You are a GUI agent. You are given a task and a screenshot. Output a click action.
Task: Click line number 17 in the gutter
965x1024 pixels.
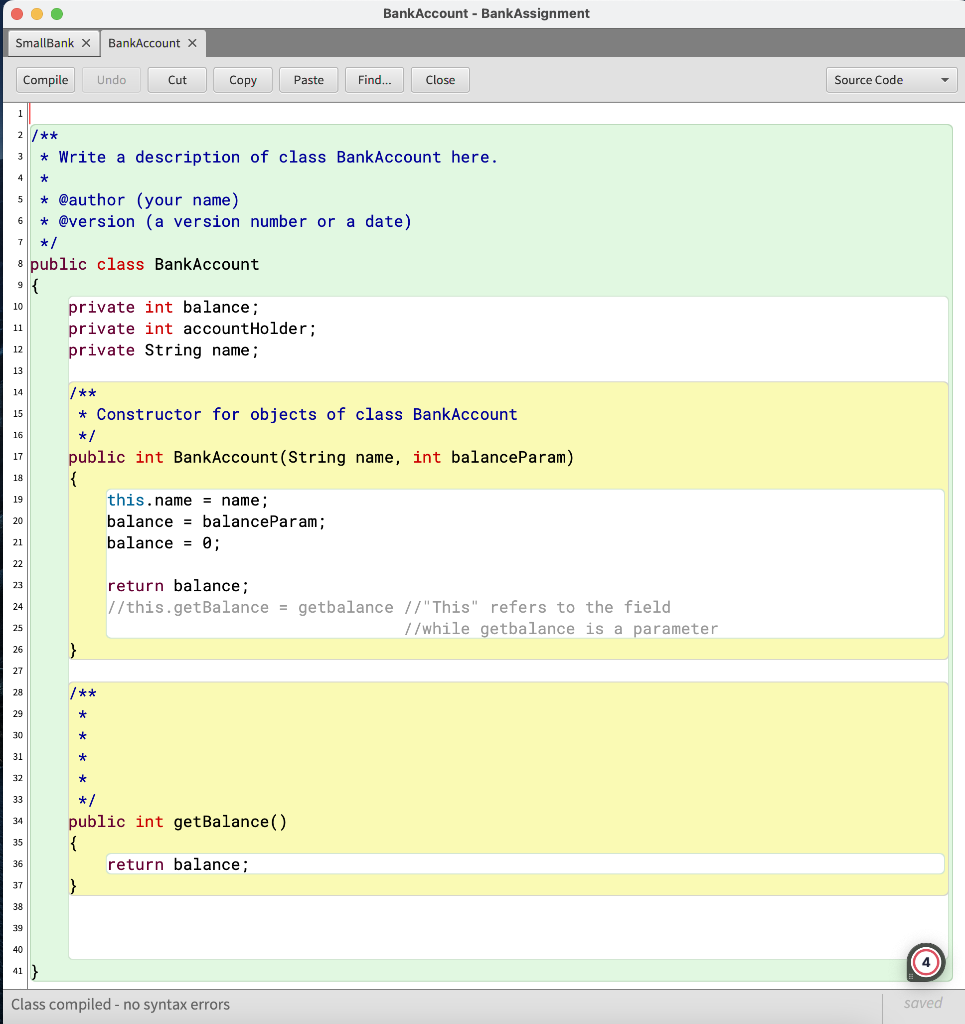pos(16,457)
